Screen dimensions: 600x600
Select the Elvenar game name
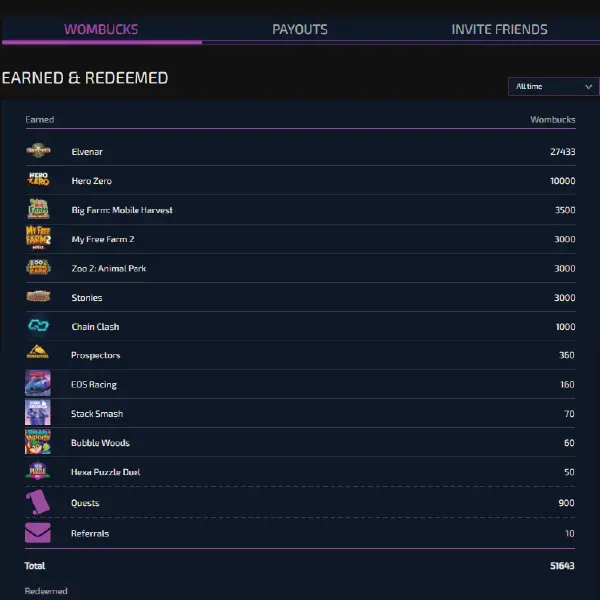(87, 152)
